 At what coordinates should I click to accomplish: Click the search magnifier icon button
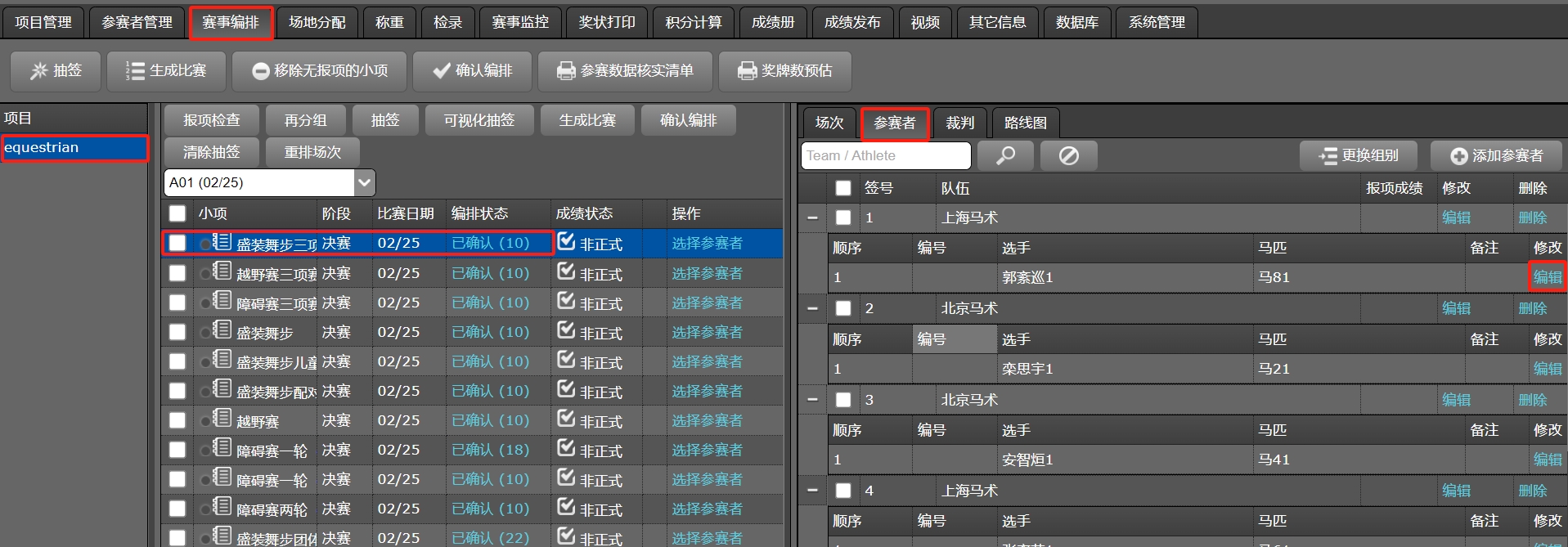click(x=1004, y=155)
